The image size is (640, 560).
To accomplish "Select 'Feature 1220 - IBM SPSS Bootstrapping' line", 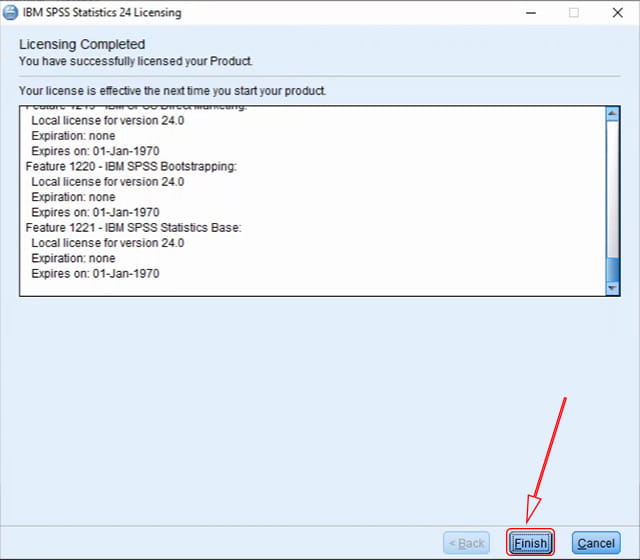I will [131, 167].
